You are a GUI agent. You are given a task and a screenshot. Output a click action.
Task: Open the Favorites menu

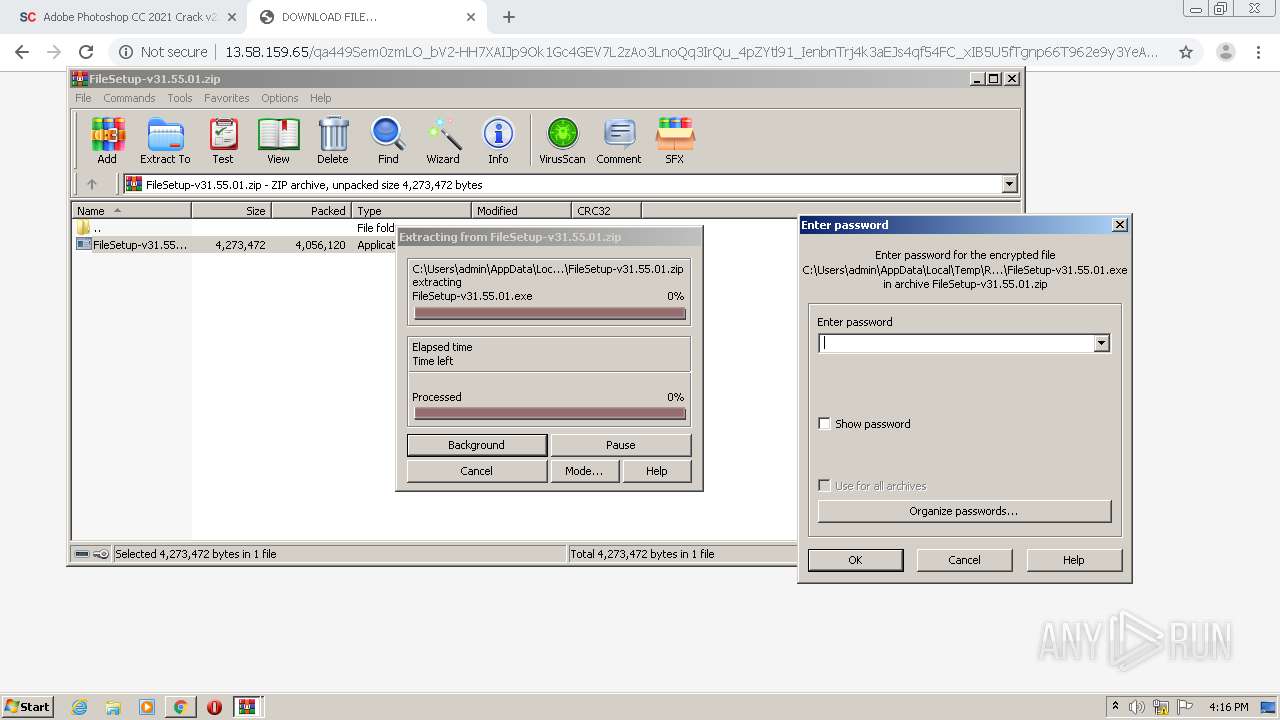coord(227,98)
